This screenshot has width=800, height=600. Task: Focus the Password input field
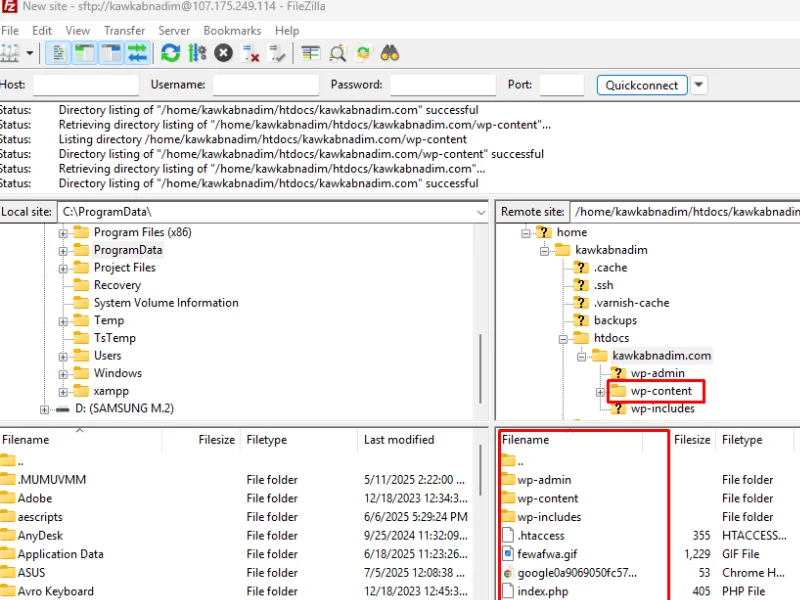click(443, 85)
